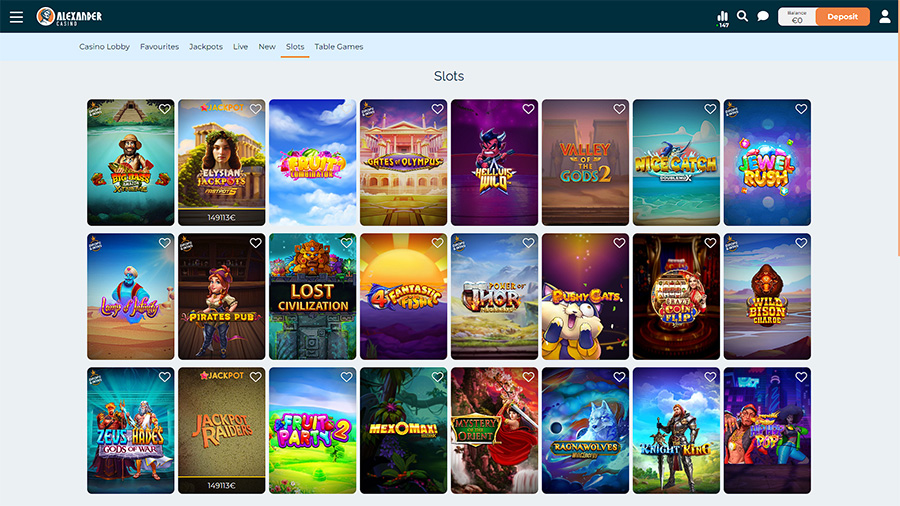Viewport: 900px width, 506px height.
Task: Favourite Pushy Cats via heart icon
Action: tap(619, 243)
